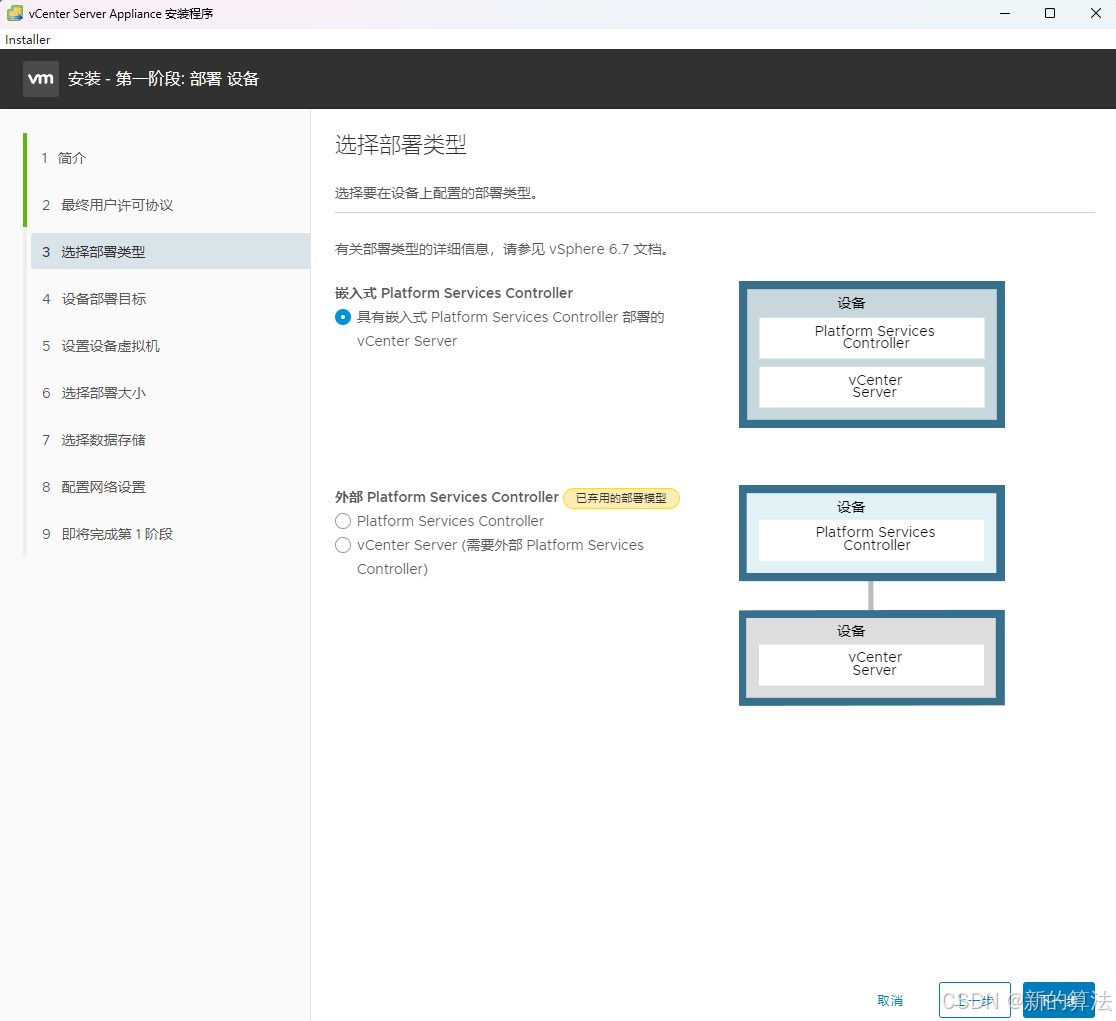Maximize the installer window
The image size is (1116, 1021).
(1050, 14)
